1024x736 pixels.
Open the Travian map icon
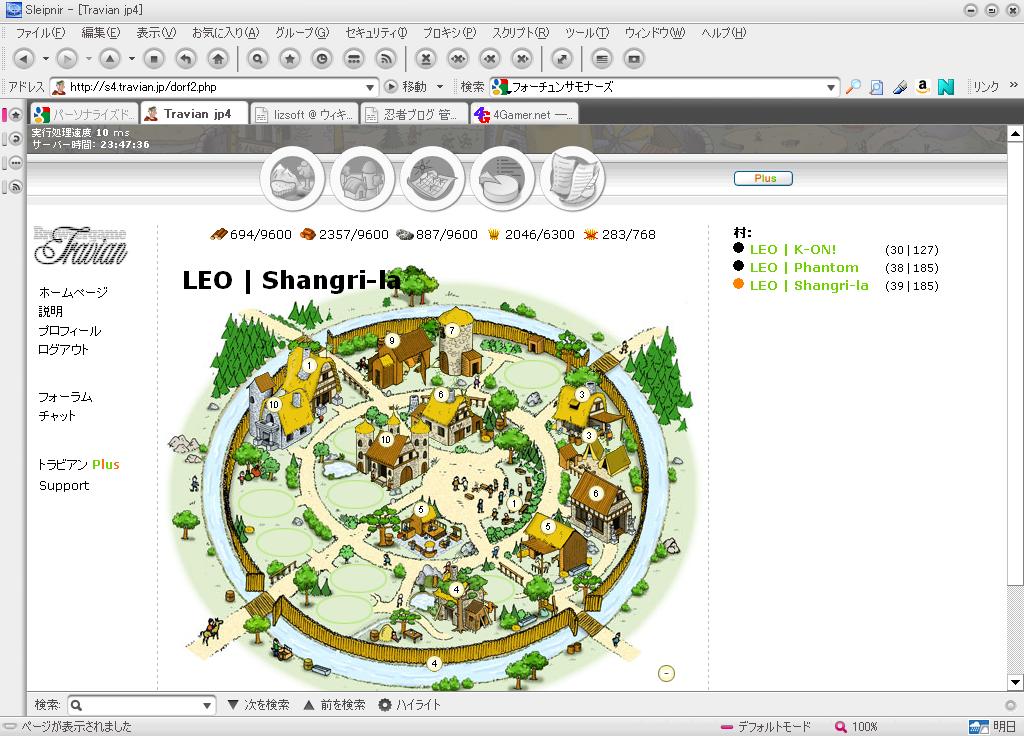[432, 178]
